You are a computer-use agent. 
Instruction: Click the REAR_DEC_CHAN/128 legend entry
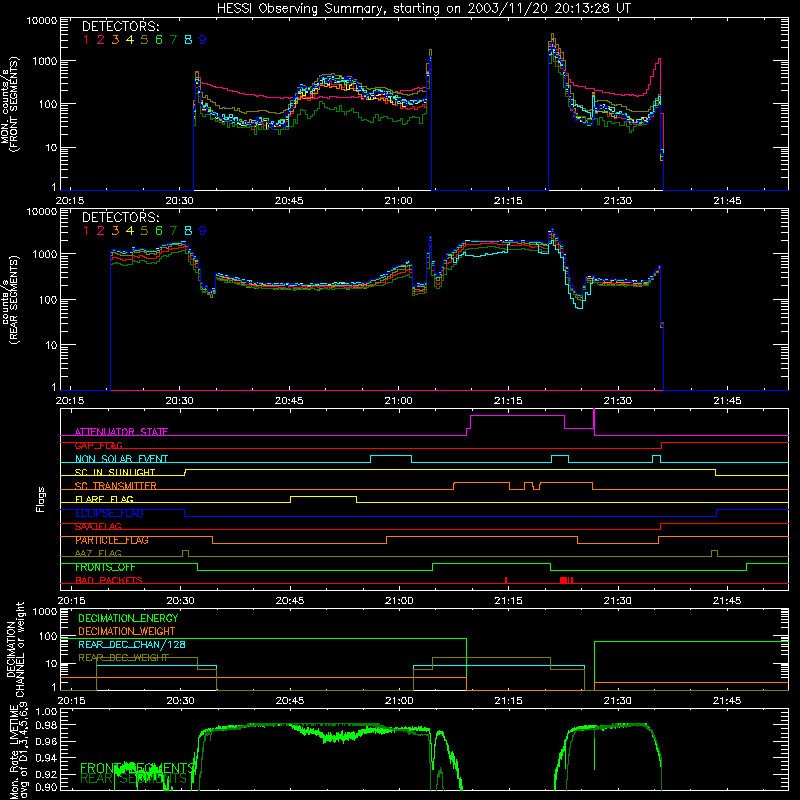132,644
